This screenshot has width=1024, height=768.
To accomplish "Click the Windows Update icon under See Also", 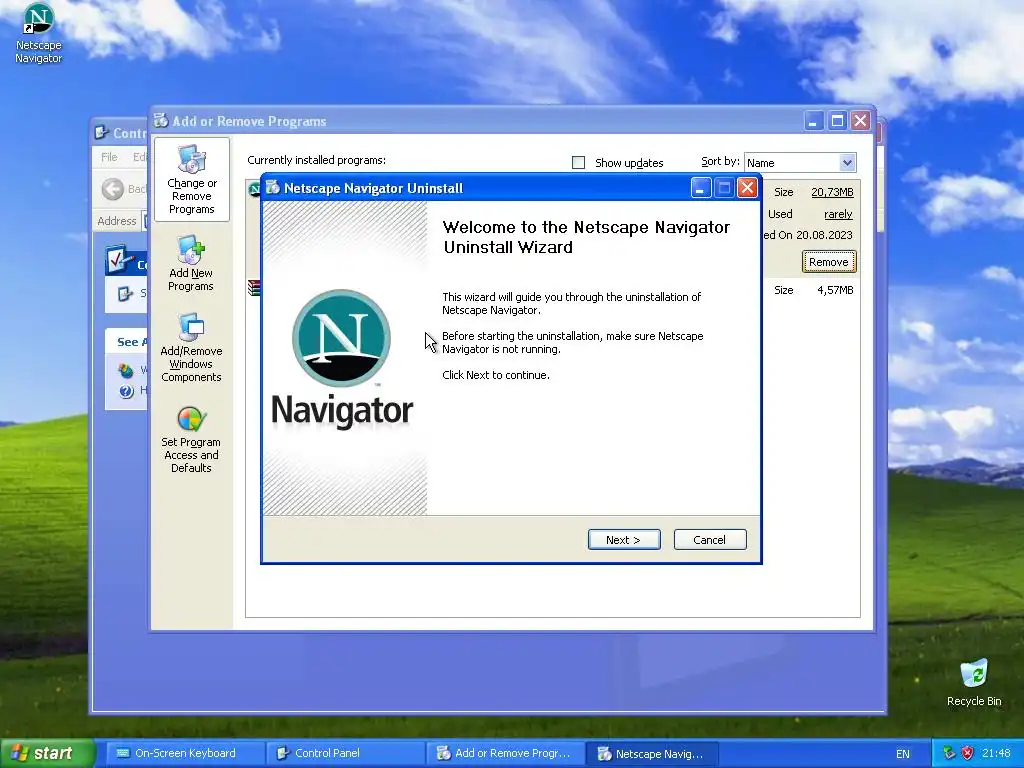I will click(x=125, y=370).
